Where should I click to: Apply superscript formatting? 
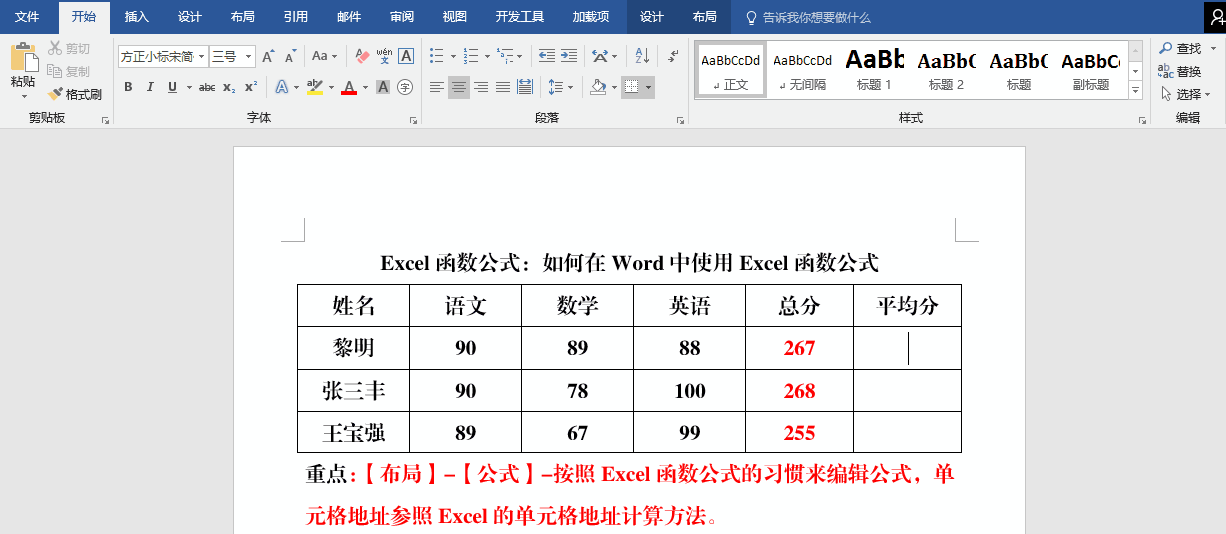tap(251, 88)
